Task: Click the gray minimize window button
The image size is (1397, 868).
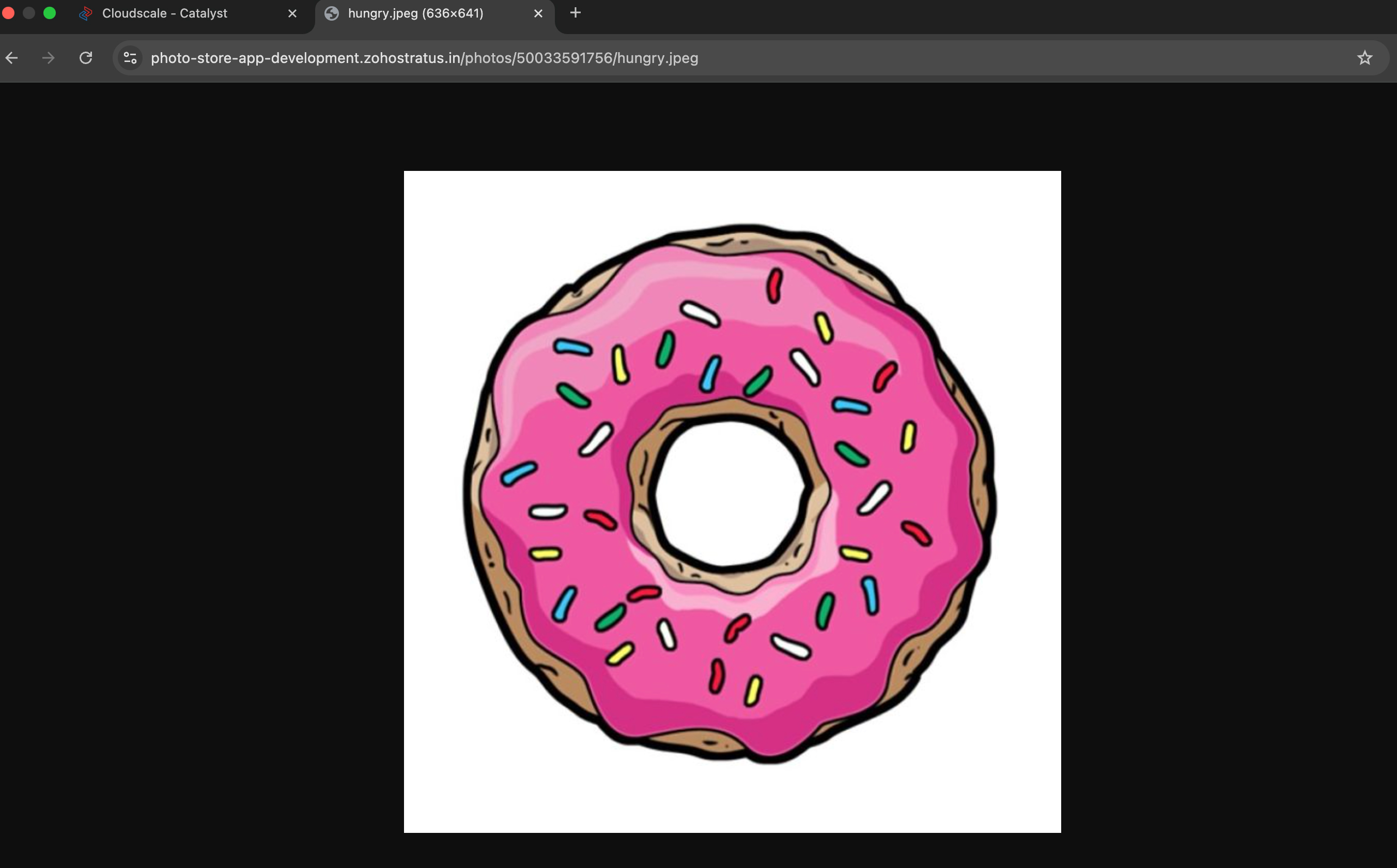Action: pos(29,12)
